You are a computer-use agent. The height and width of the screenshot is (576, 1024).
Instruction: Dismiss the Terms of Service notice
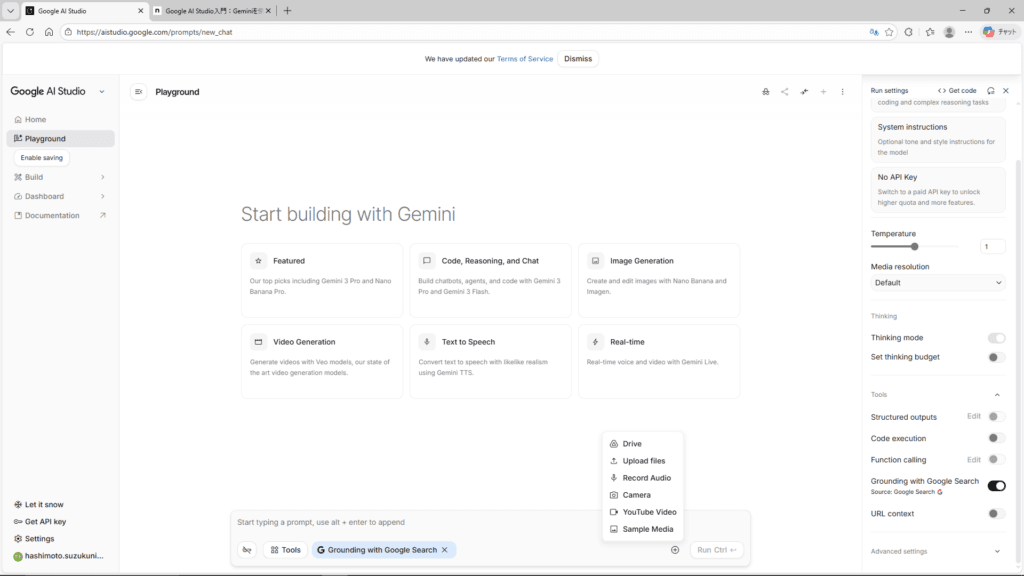[x=578, y=59]
